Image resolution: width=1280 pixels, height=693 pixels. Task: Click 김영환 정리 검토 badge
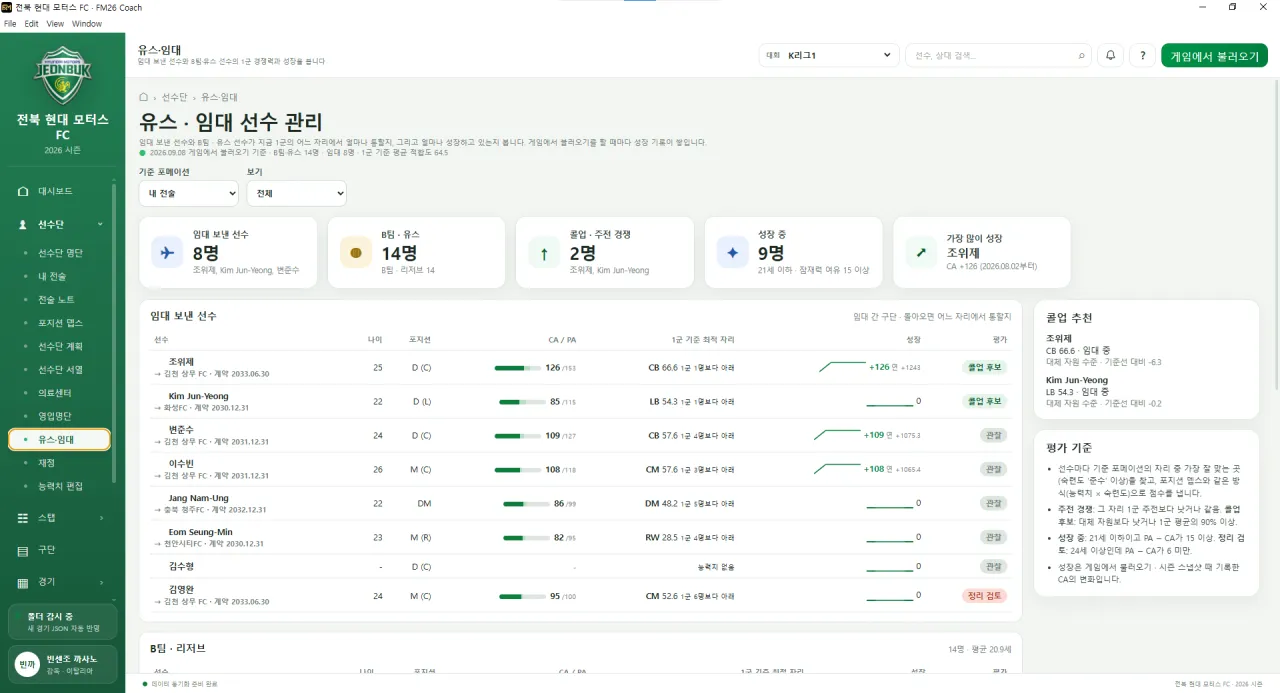coord(984,596)
